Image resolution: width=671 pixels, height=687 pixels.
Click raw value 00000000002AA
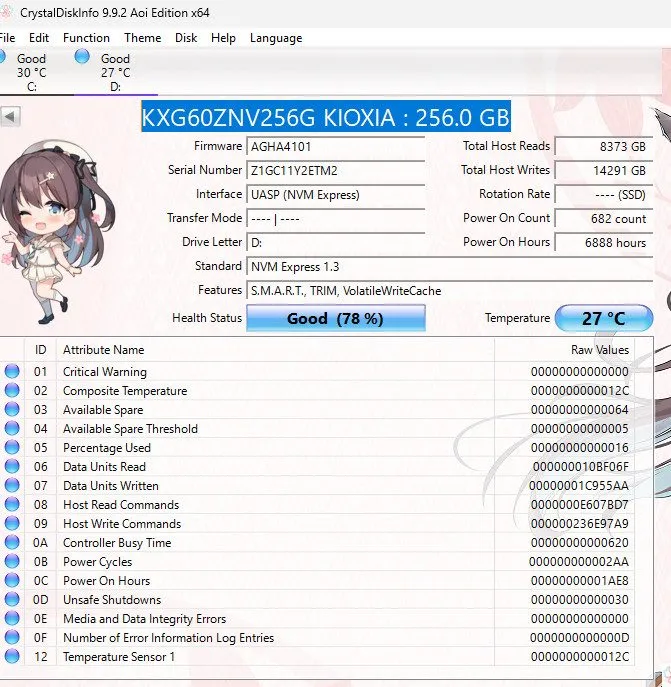tap(579, 562)
